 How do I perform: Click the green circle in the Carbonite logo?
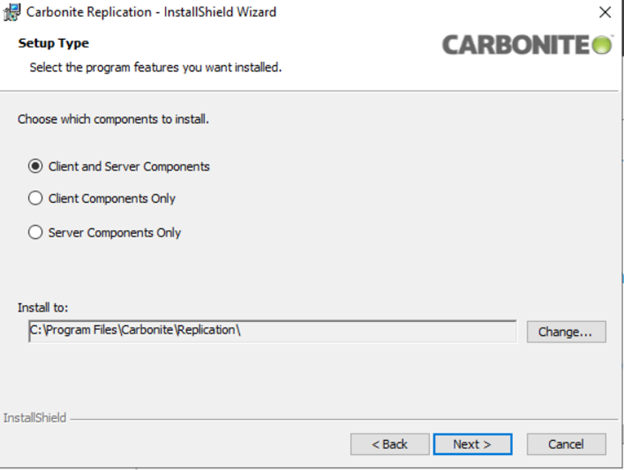602,45
